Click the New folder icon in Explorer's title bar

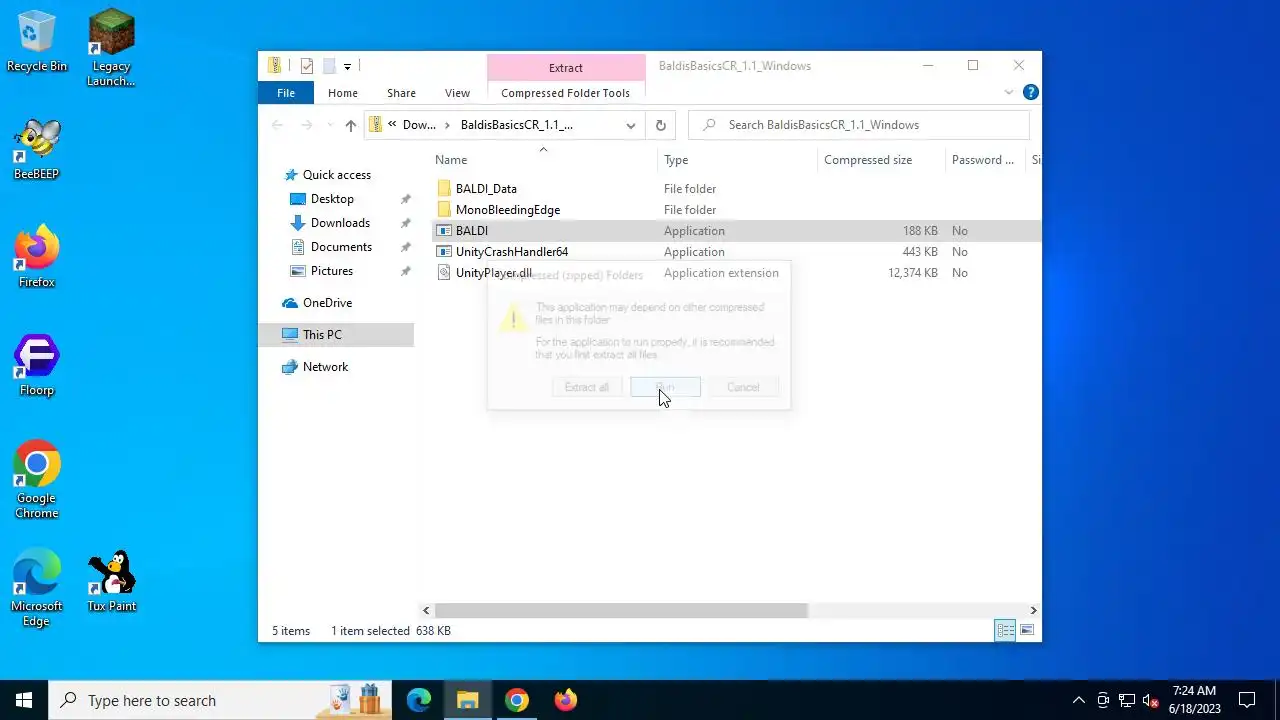pos(328,66)
